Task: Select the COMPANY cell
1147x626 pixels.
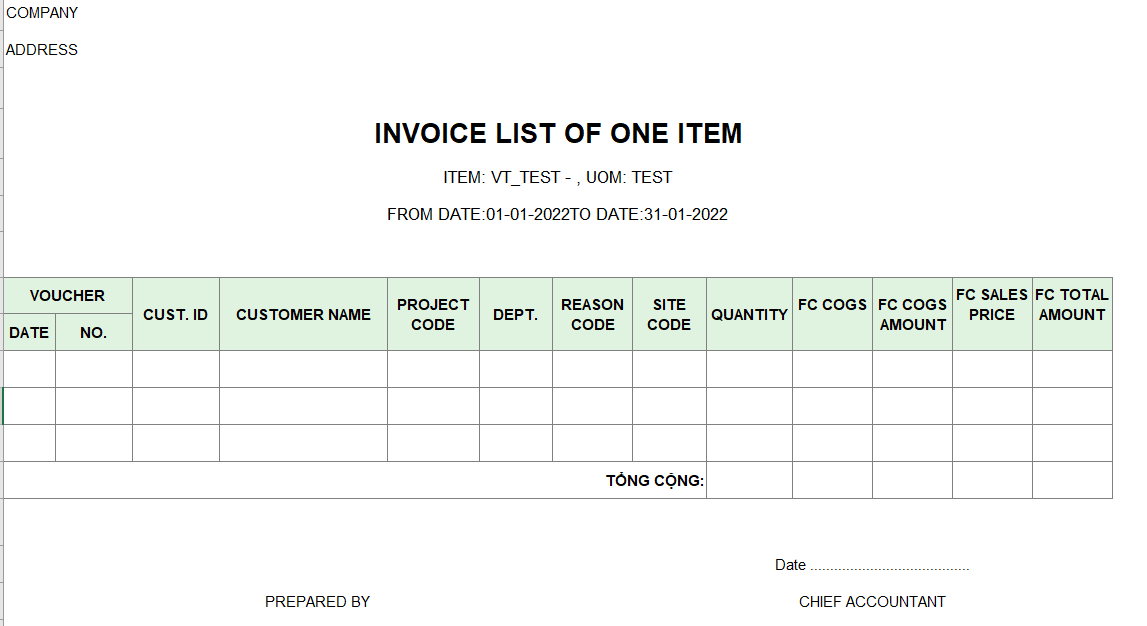Action: (42, 13)
